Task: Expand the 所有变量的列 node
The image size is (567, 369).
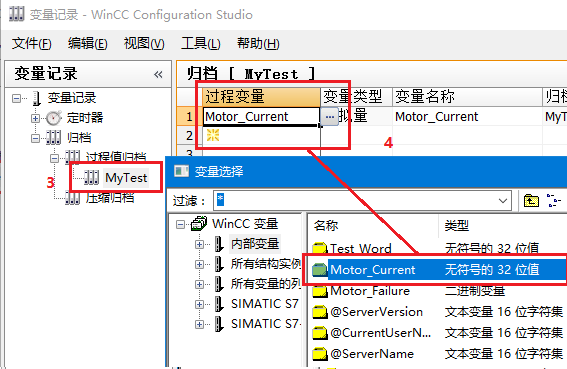Action: [x=199, y=284]
